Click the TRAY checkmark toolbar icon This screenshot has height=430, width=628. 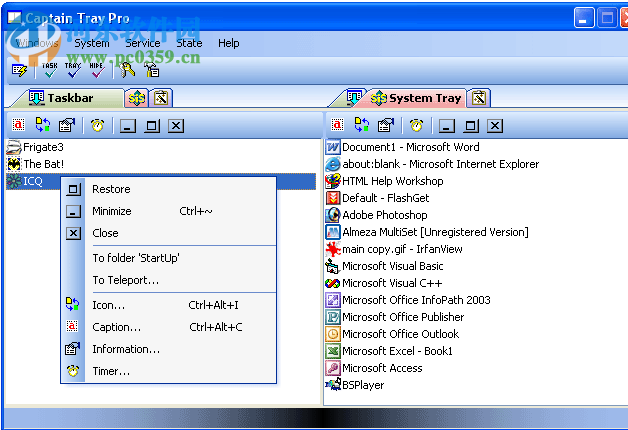[x=73, y=69]
